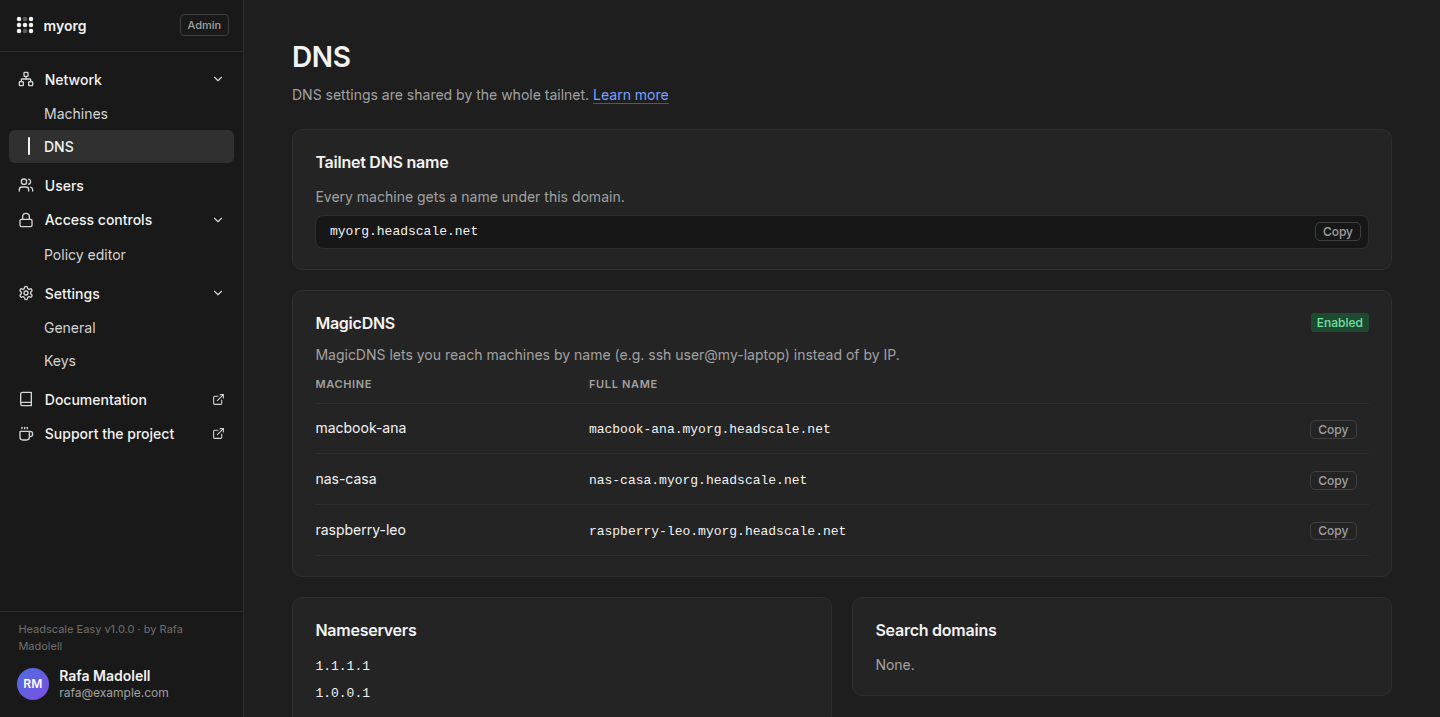
Task: Copy raspberry-leo full name
Action: pos(1333,531)
